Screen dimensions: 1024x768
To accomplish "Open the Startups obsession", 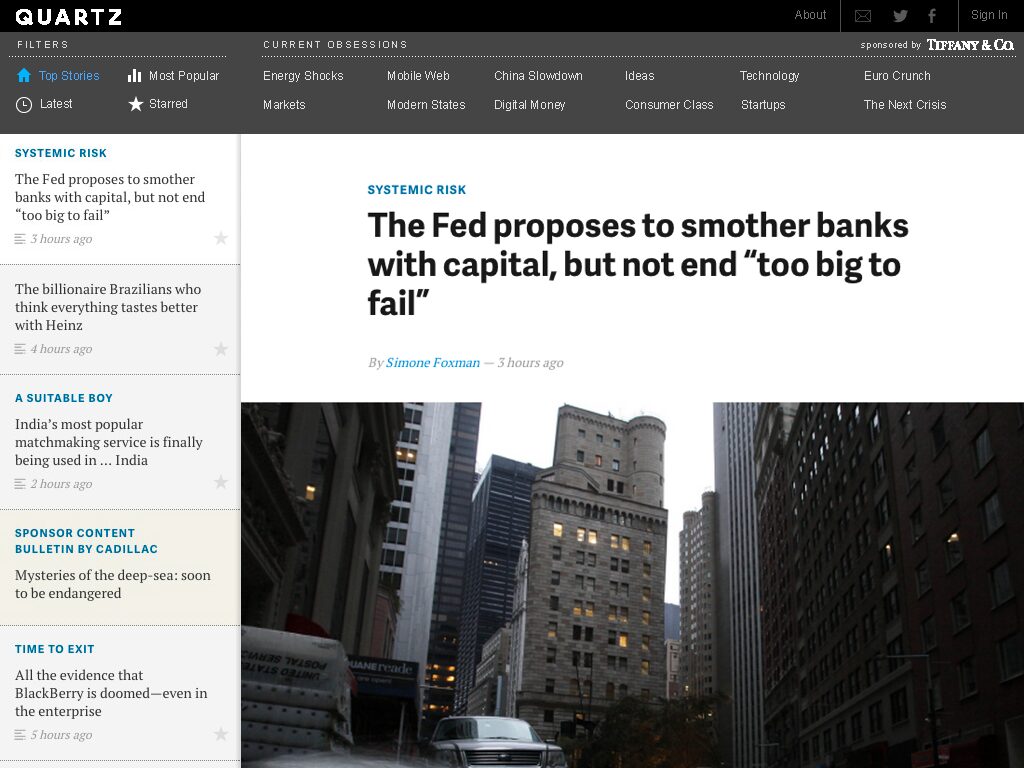I will [x=763, y=104].
